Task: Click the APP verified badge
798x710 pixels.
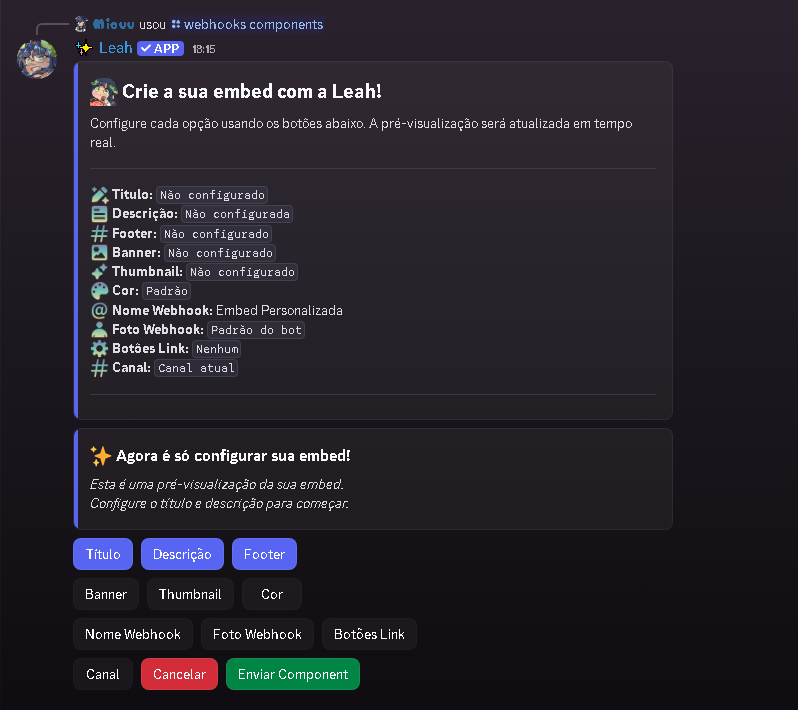Action: 160,48
